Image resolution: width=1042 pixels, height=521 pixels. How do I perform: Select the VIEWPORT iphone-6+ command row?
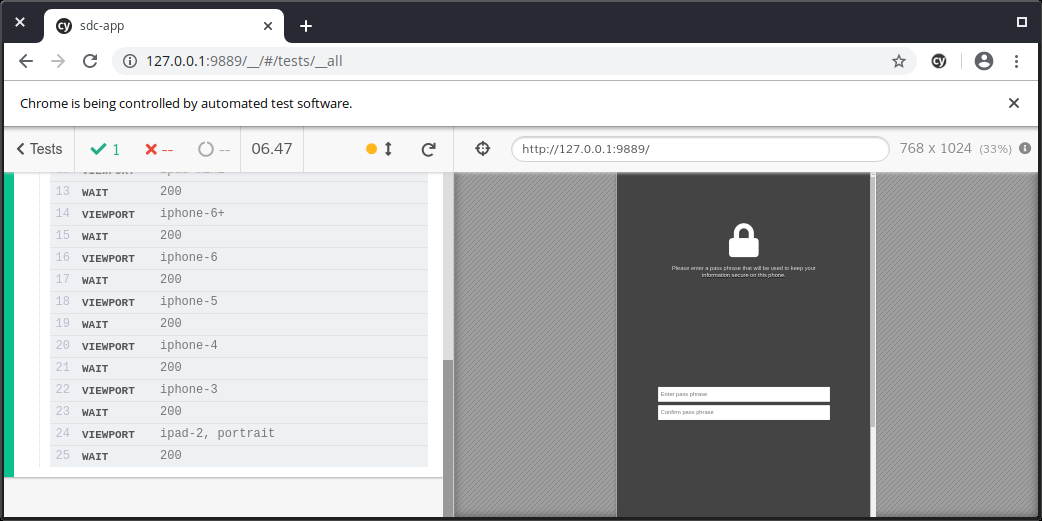[238, 214]
